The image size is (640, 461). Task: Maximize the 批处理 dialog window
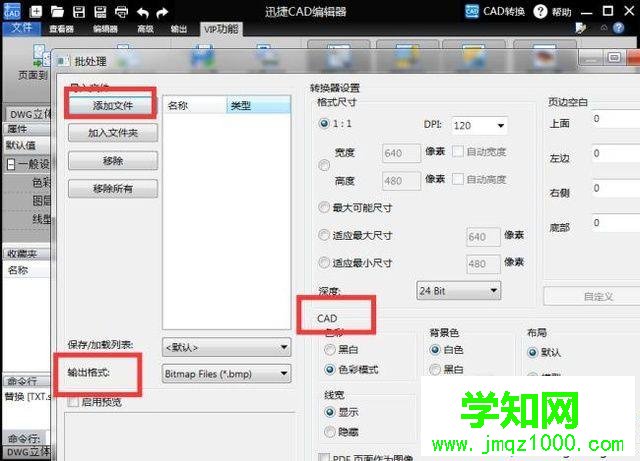click(x=614, y=58)
